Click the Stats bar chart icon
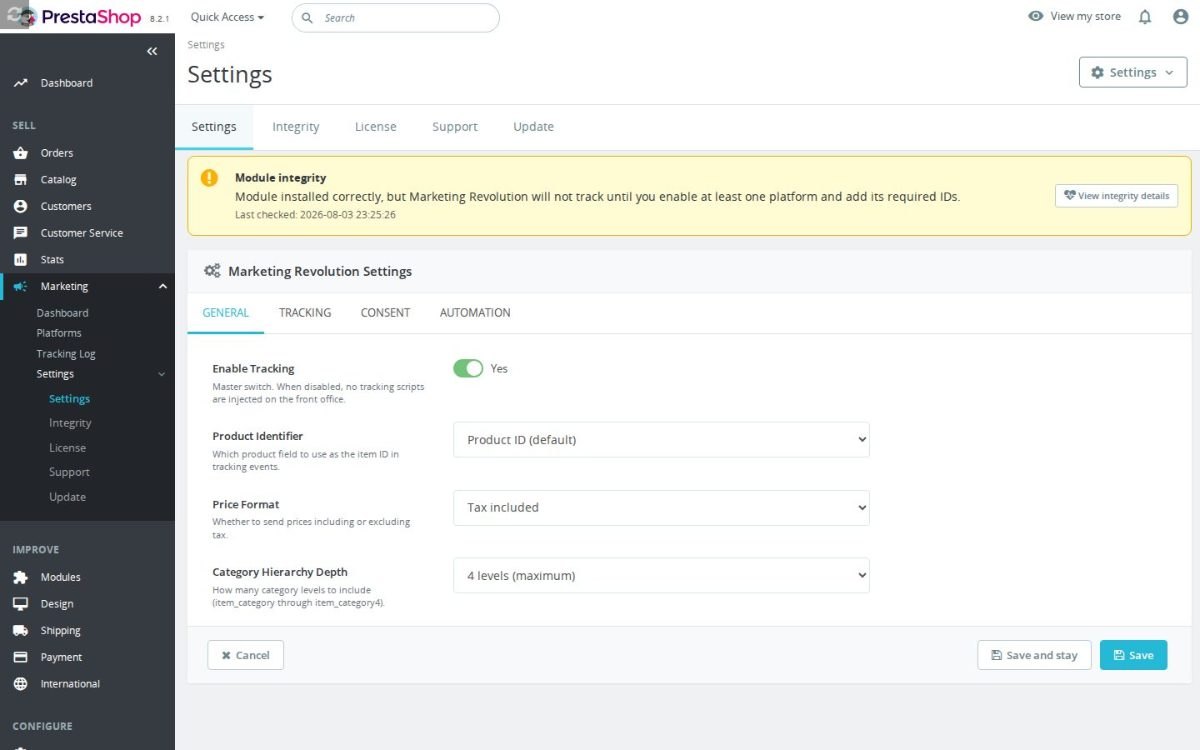 20,259
